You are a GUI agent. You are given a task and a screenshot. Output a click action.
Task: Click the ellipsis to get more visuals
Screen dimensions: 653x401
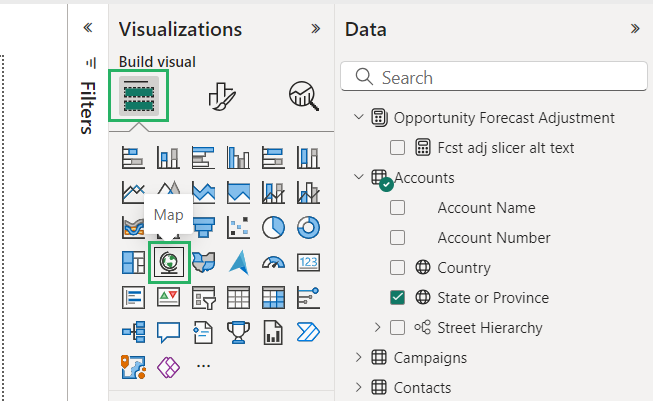204,366
